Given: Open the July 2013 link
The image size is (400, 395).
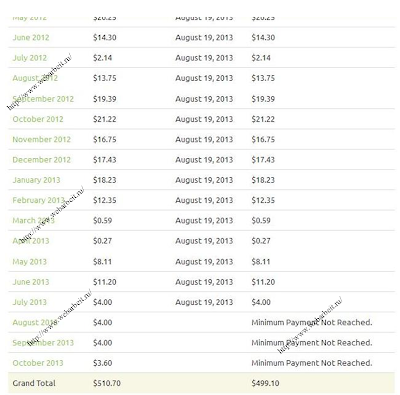Looking at the screenshot, I should pyautogui.click(x=30, y=302).
